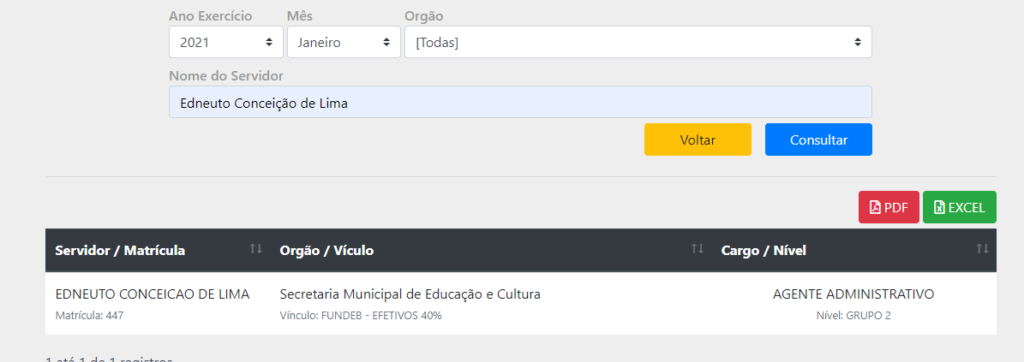
Task: Click the PDF file icon
Action: [875, 208]
